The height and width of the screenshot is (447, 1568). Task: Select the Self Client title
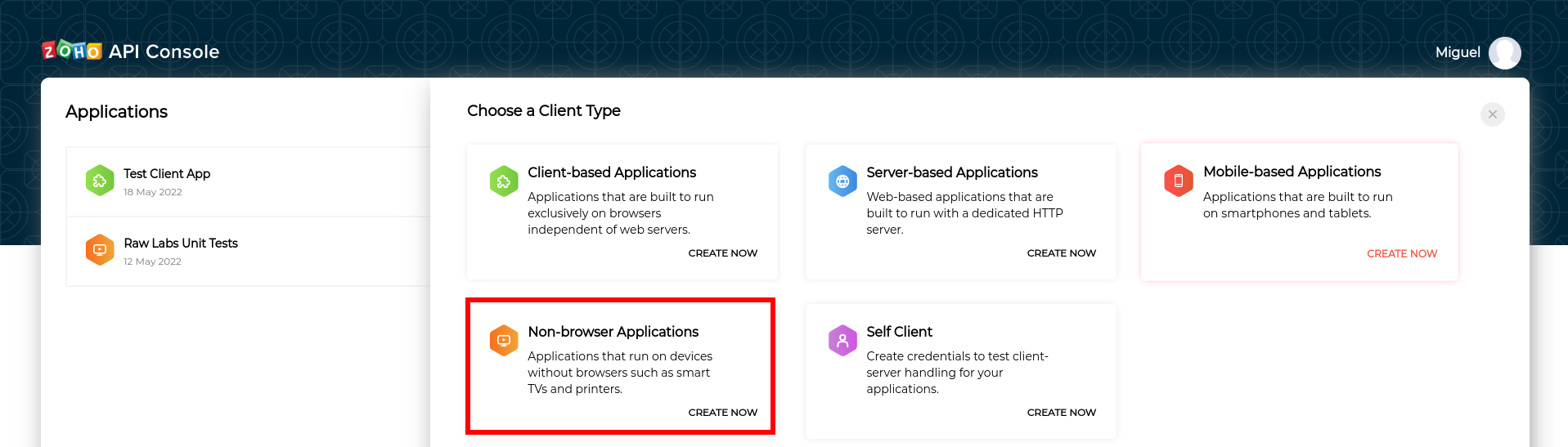[900, 332]
